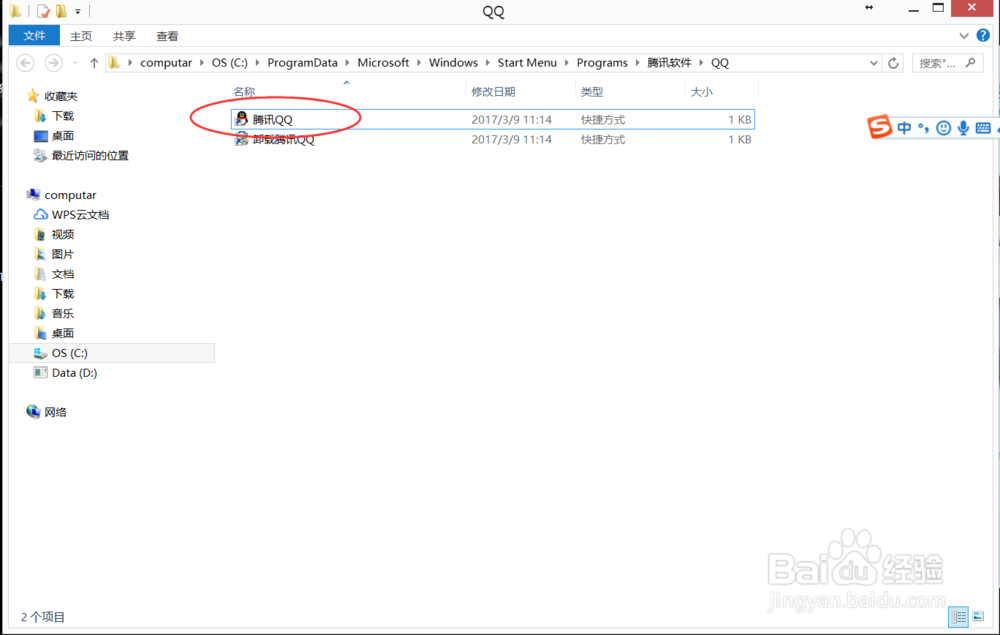Jump to Programs in address path
The image size is (1000, 635).
click(x=602, y=62)
